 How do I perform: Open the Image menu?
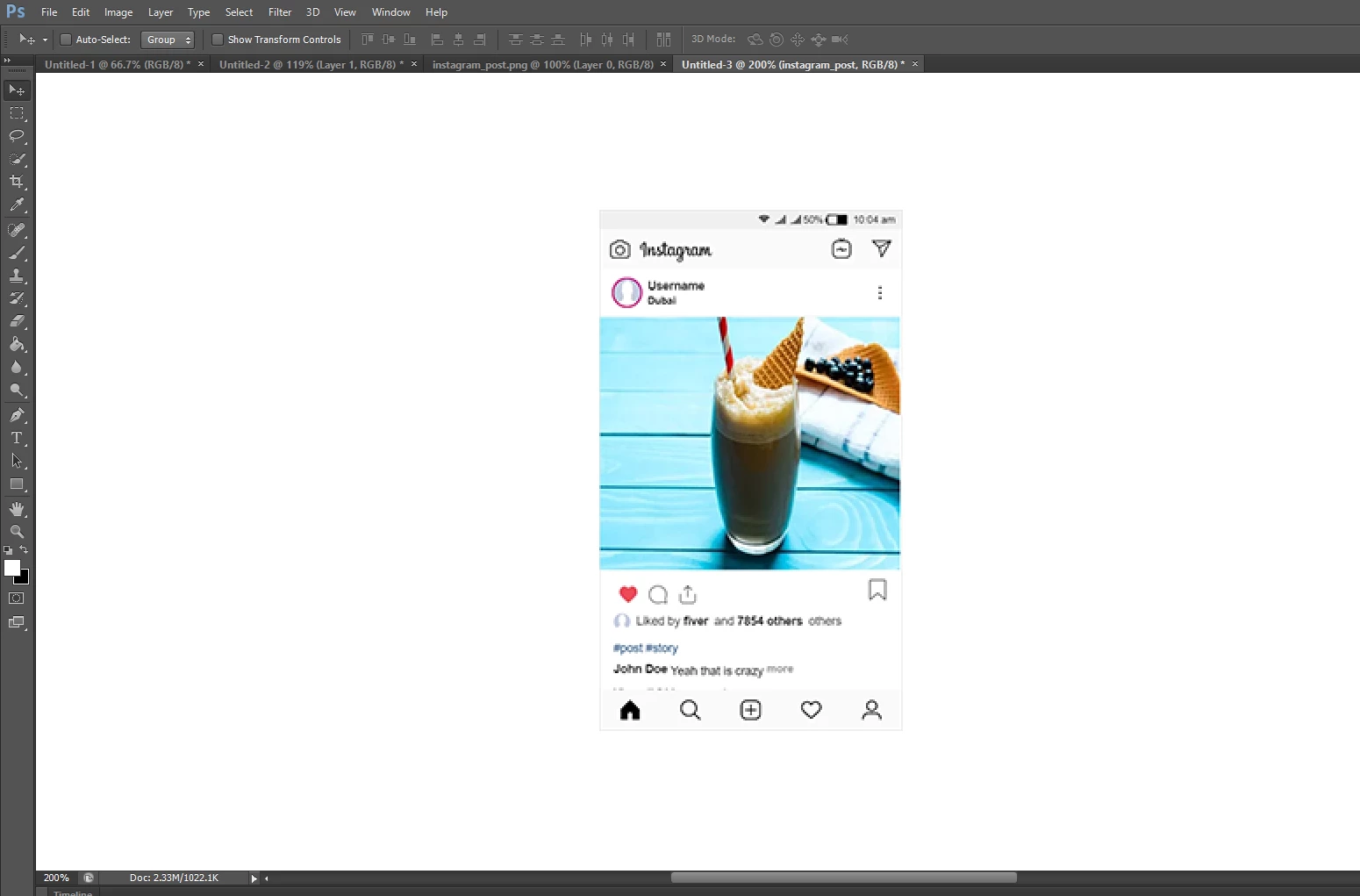click(x=118, y=12)
